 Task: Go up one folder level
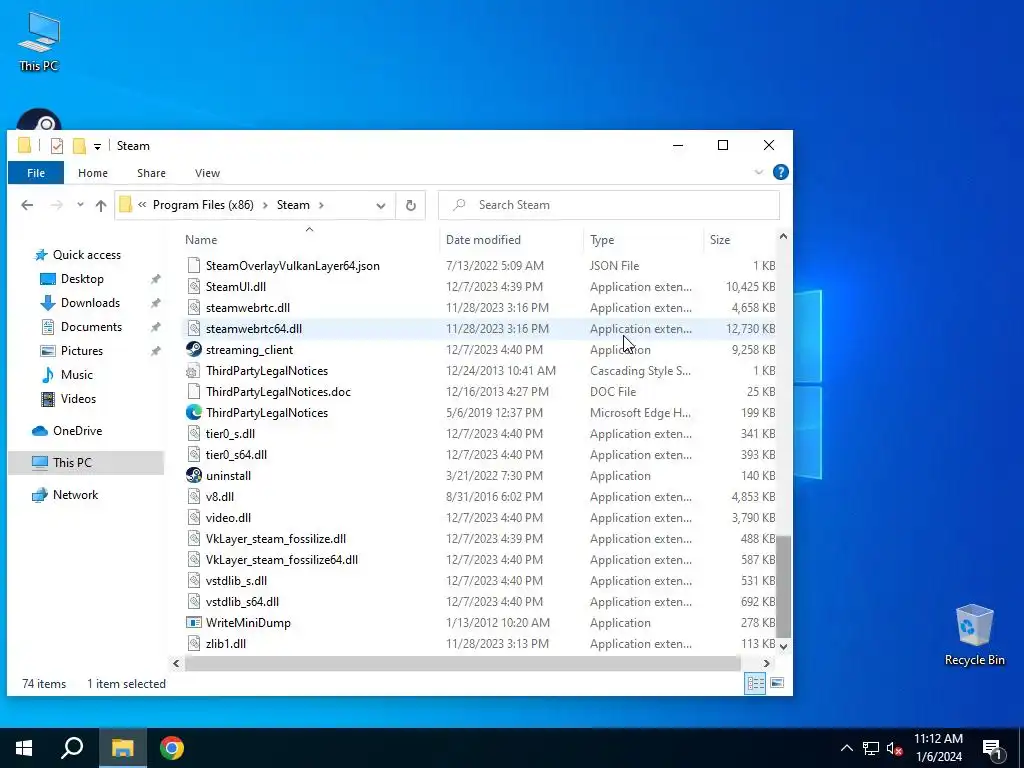tap(101, 206)
